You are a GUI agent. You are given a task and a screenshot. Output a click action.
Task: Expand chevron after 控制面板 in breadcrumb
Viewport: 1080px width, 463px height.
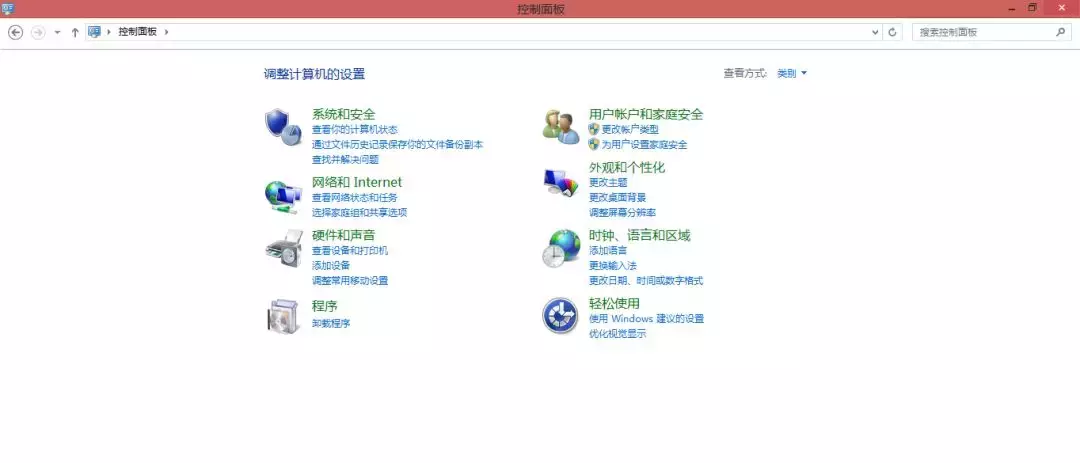[167, 32]
